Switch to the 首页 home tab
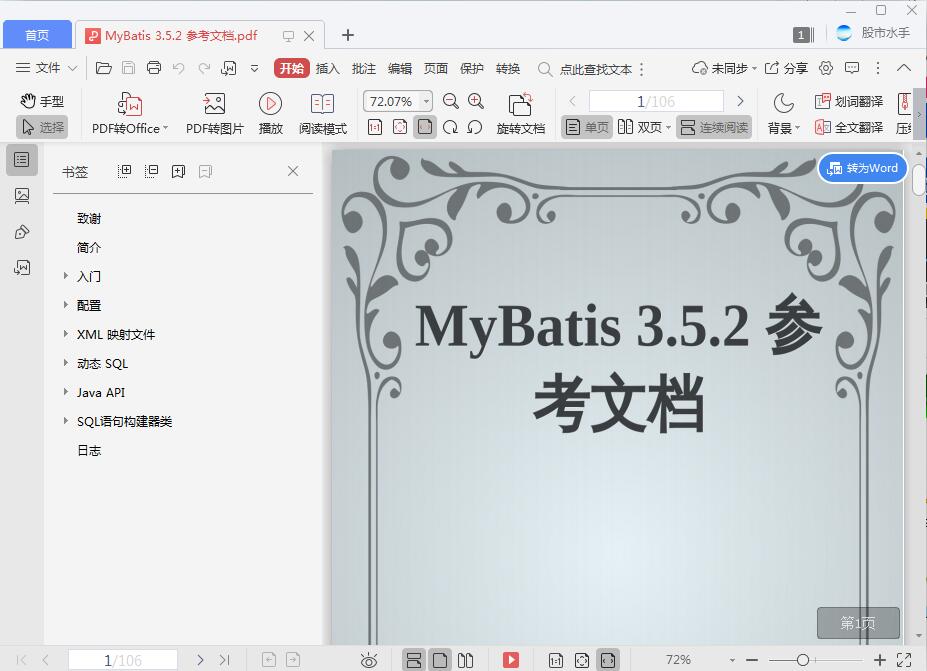The height and width of the screenshot is (671, 927). pos(37,35)
